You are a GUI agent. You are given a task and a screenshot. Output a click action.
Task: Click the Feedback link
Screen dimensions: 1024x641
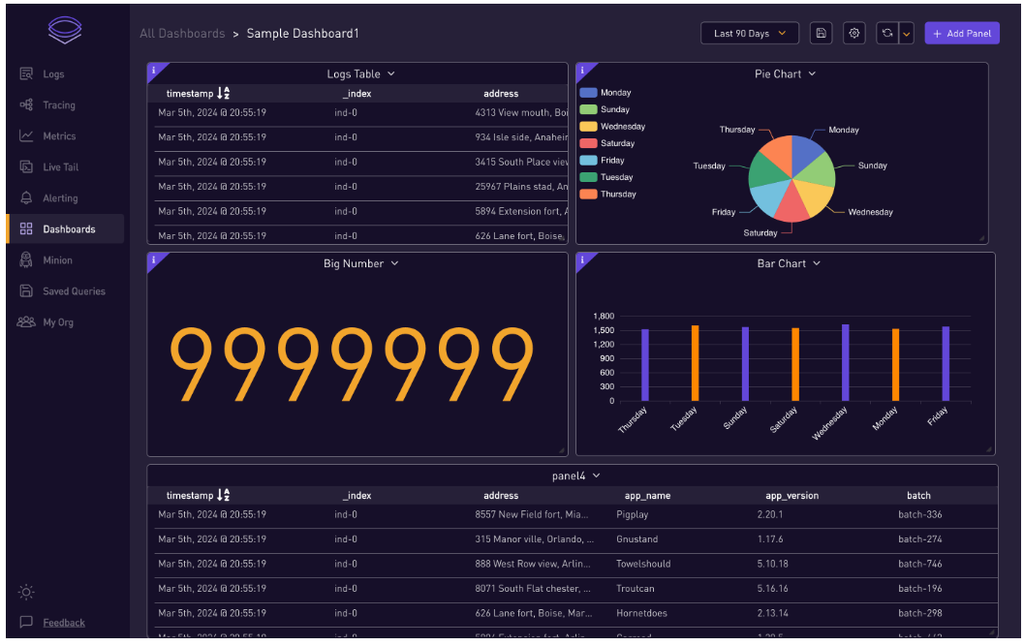64,623
